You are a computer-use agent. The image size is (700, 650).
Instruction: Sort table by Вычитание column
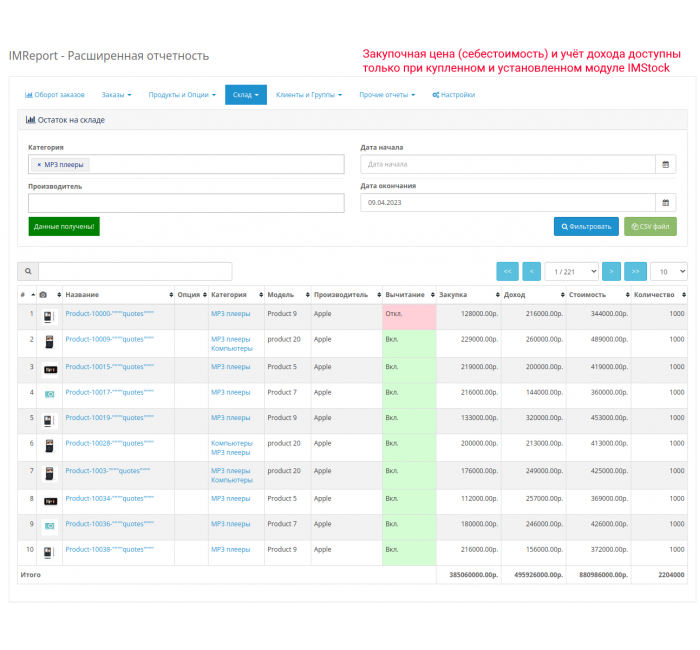pyautogui.click(x=409, y=295)
